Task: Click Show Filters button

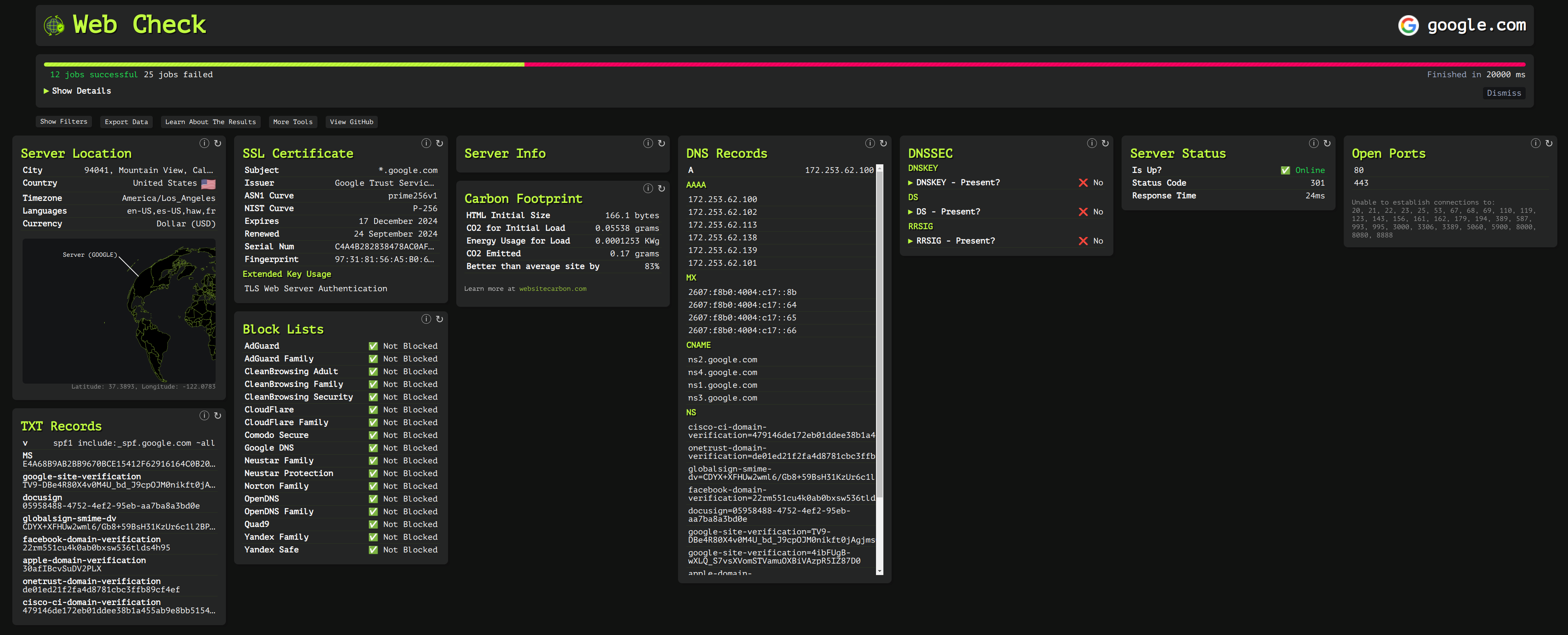Action: (x=64, y=122)
